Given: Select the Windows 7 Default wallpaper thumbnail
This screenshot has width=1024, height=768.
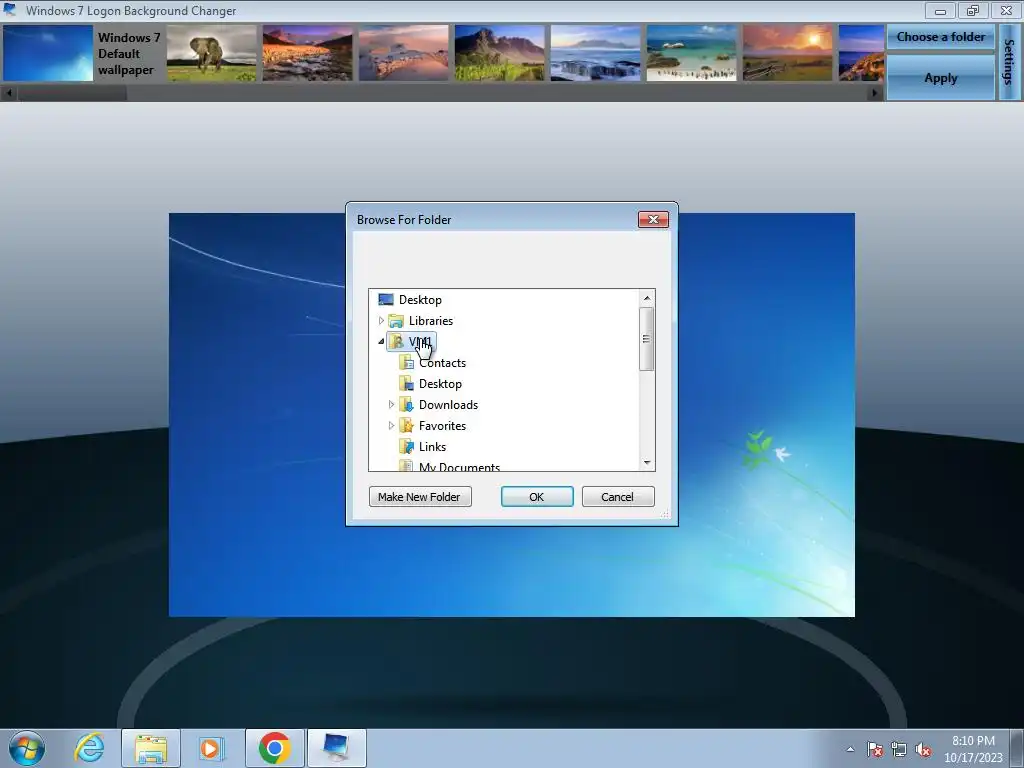Looking at the screenshot, I should [48, 53].
